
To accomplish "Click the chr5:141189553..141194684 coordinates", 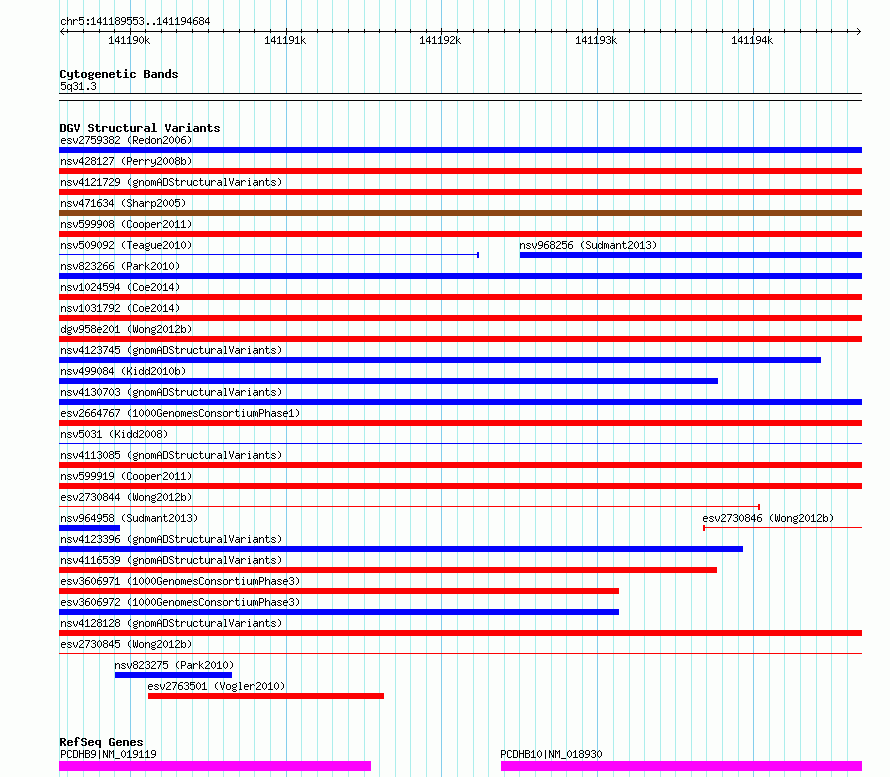I will point(135,21).
